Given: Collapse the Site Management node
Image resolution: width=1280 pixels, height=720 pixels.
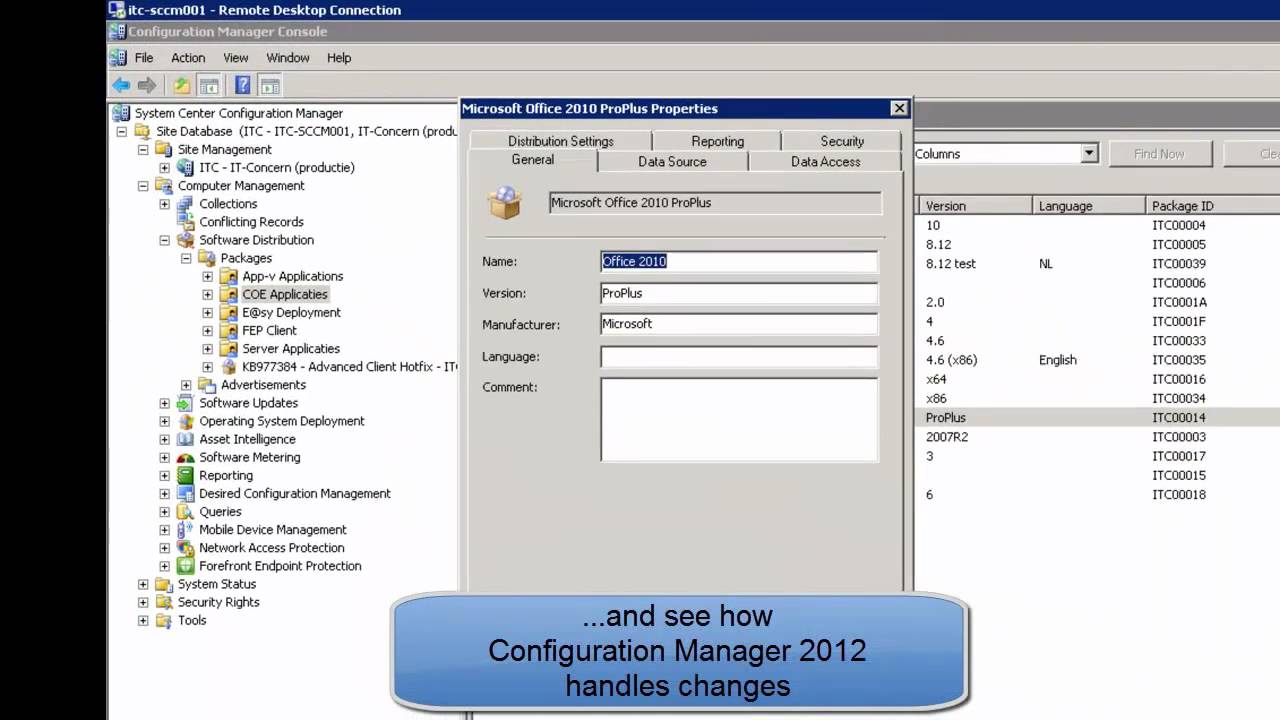Looking at the screenshot, I should click(143, 149).
